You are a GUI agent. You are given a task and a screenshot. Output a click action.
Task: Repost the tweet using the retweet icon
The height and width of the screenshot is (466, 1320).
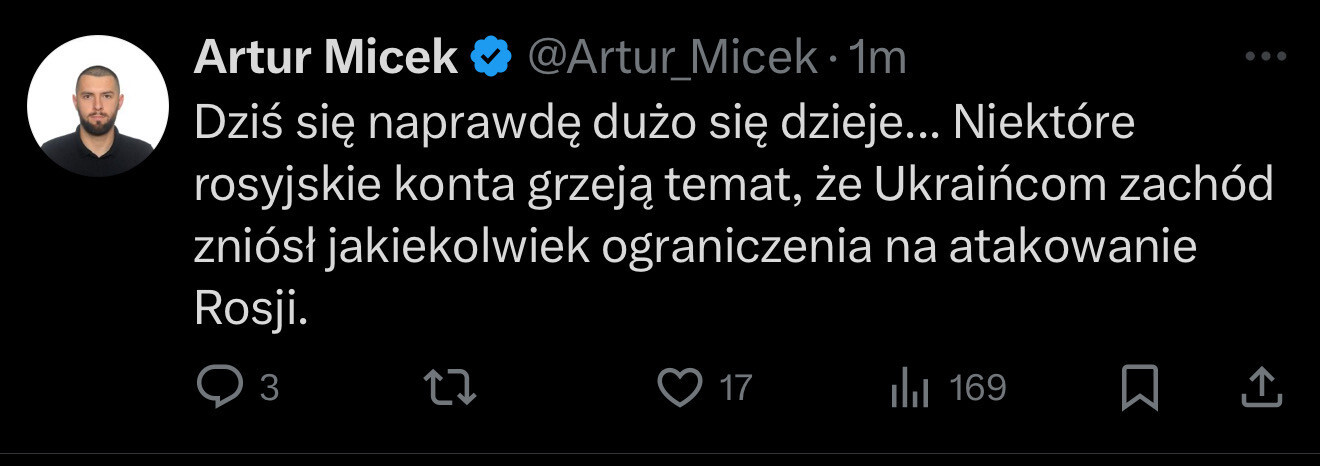[x=450, y=387]
